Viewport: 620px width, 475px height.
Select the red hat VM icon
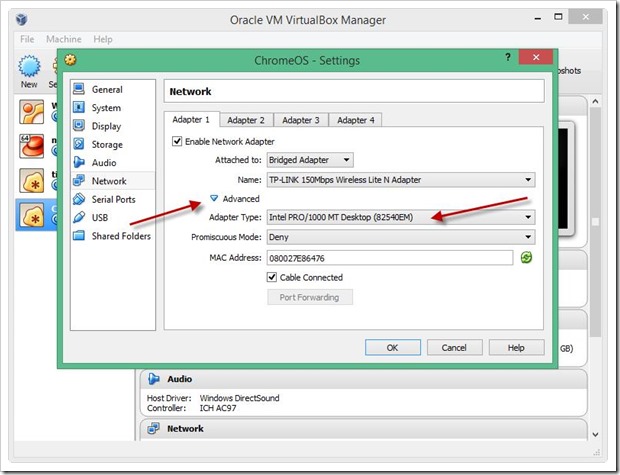tap(32, 146)
